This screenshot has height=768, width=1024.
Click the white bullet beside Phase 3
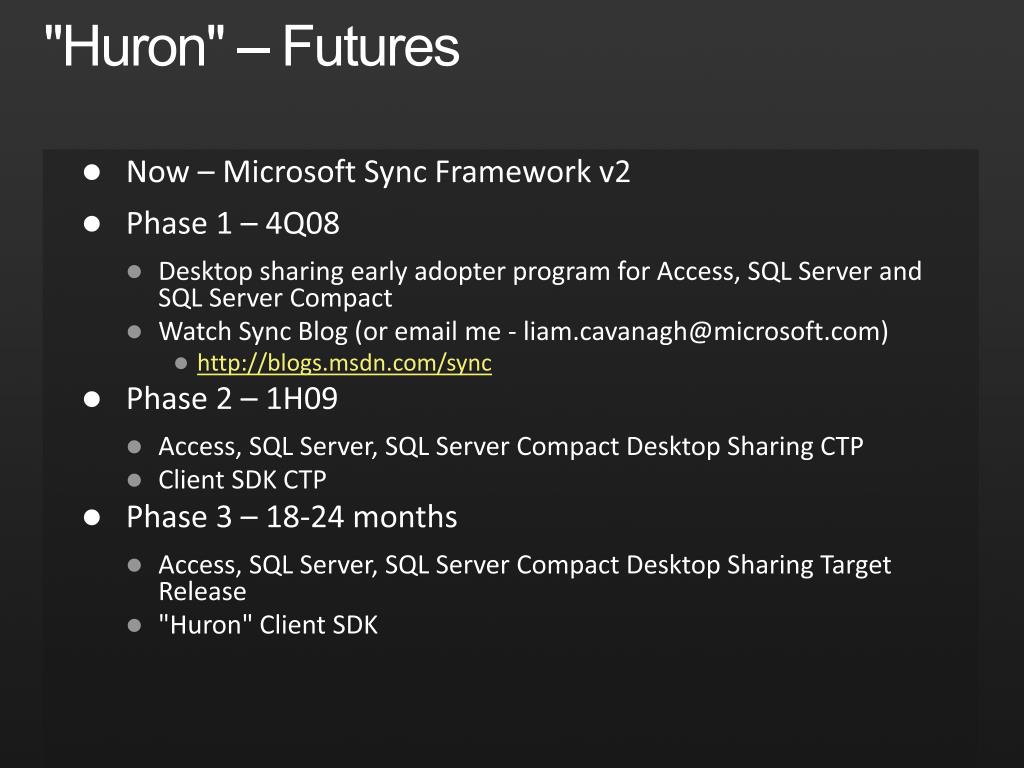(92, 517)
